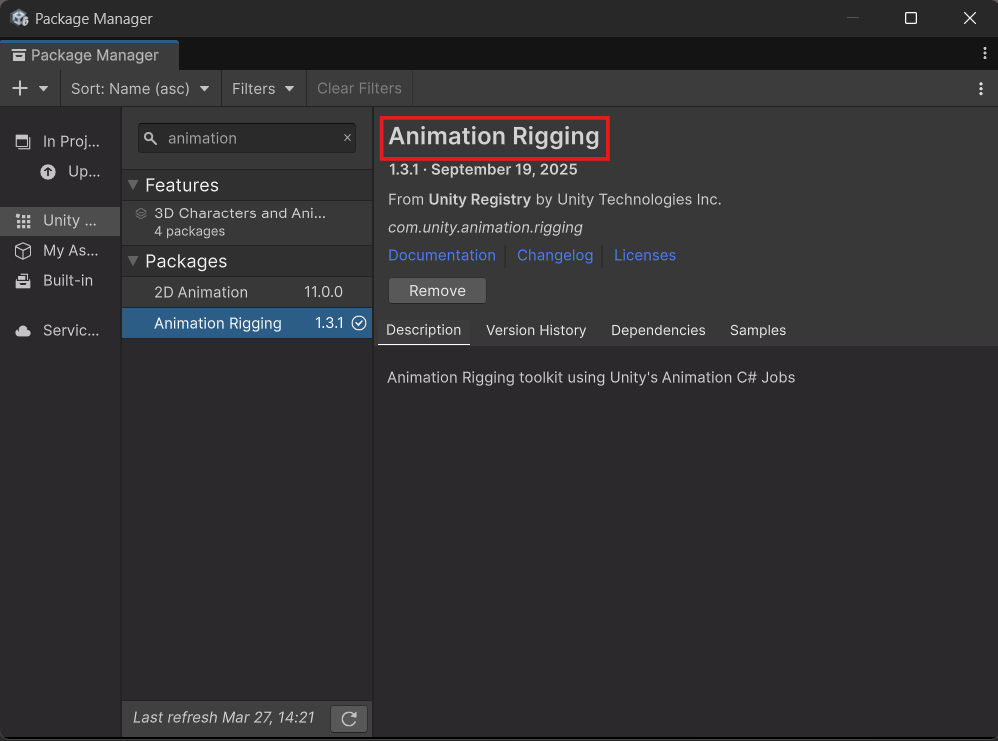Click the com.unity.animation.rigging package name
Viewport: 998px width, 741px height.
486,228
